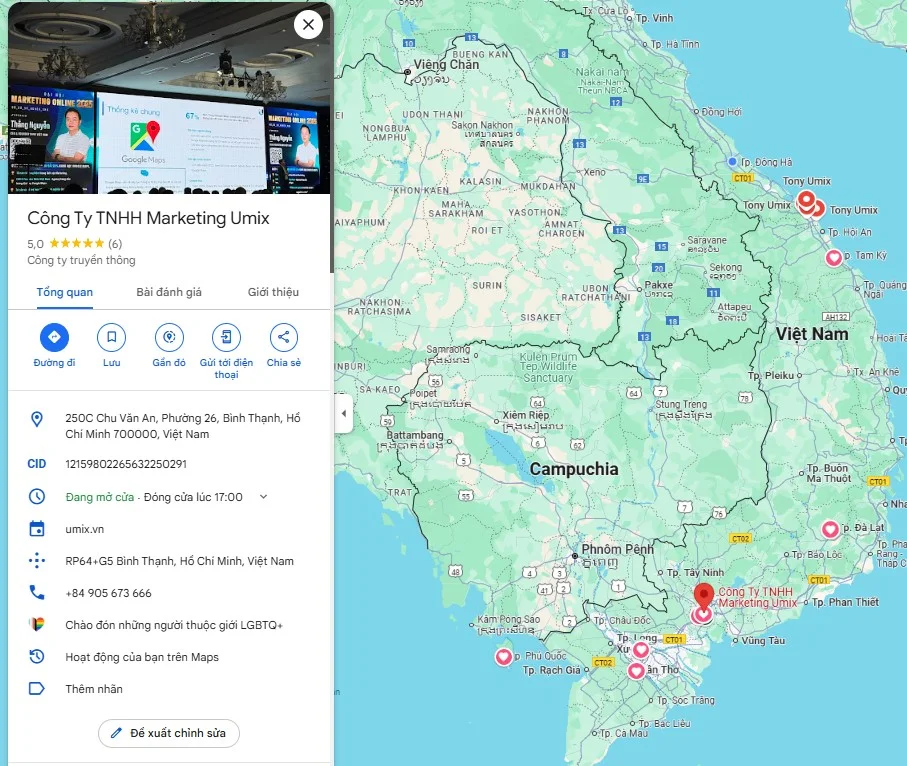Click the Tony Umix red marker cluster
The image size is (907, 766).
(809, 204)
